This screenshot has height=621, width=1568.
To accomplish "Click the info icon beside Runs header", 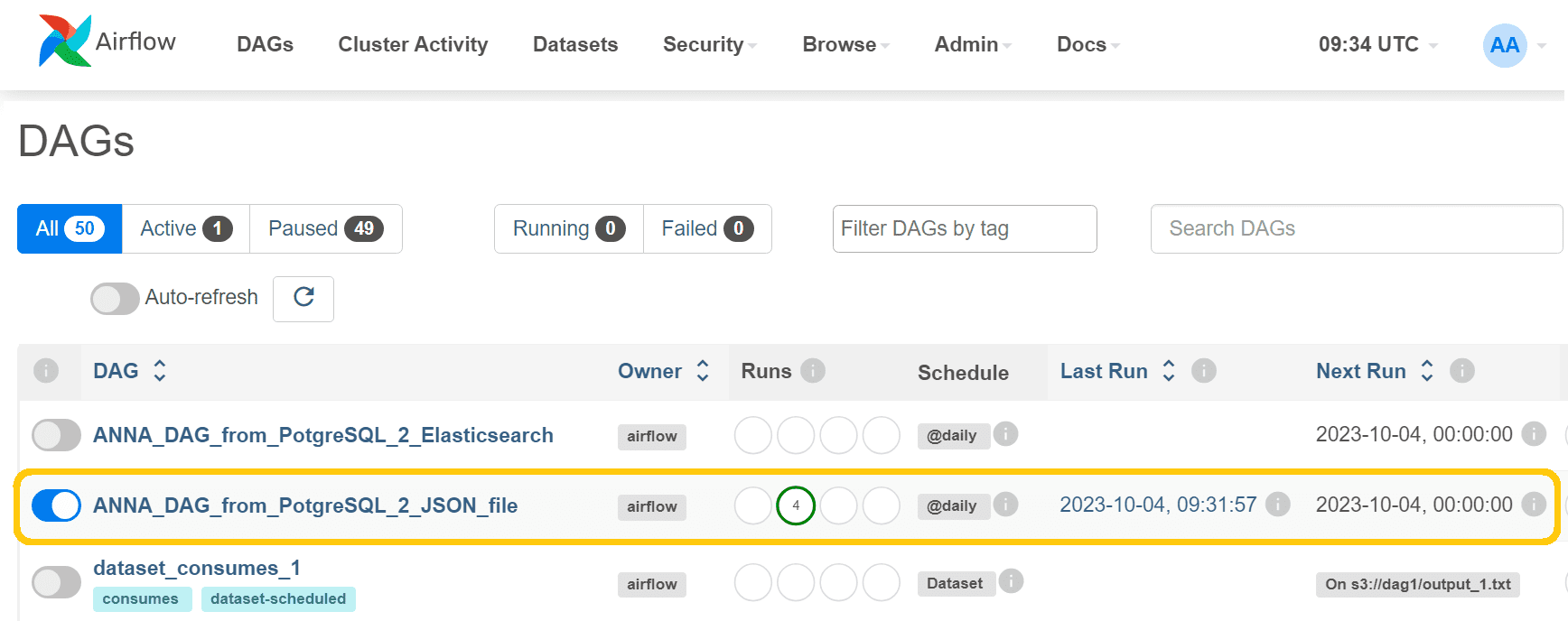I will pos(813,371).
